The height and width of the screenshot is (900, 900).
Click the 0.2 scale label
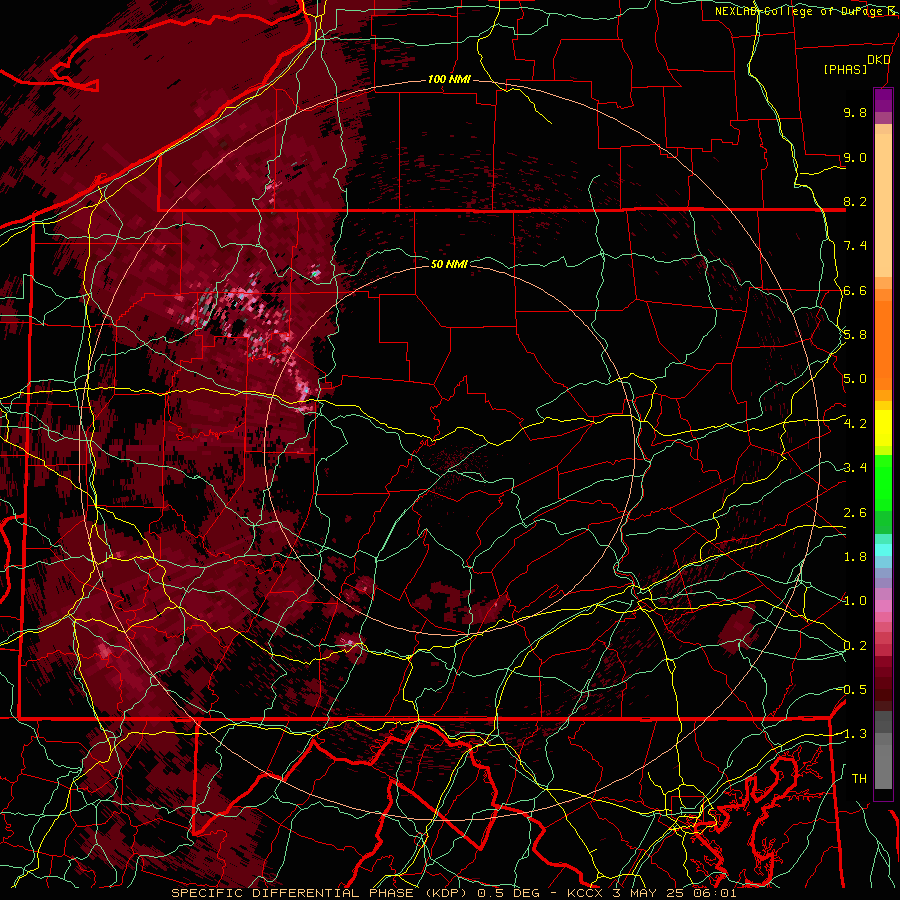tap(855, 646)
